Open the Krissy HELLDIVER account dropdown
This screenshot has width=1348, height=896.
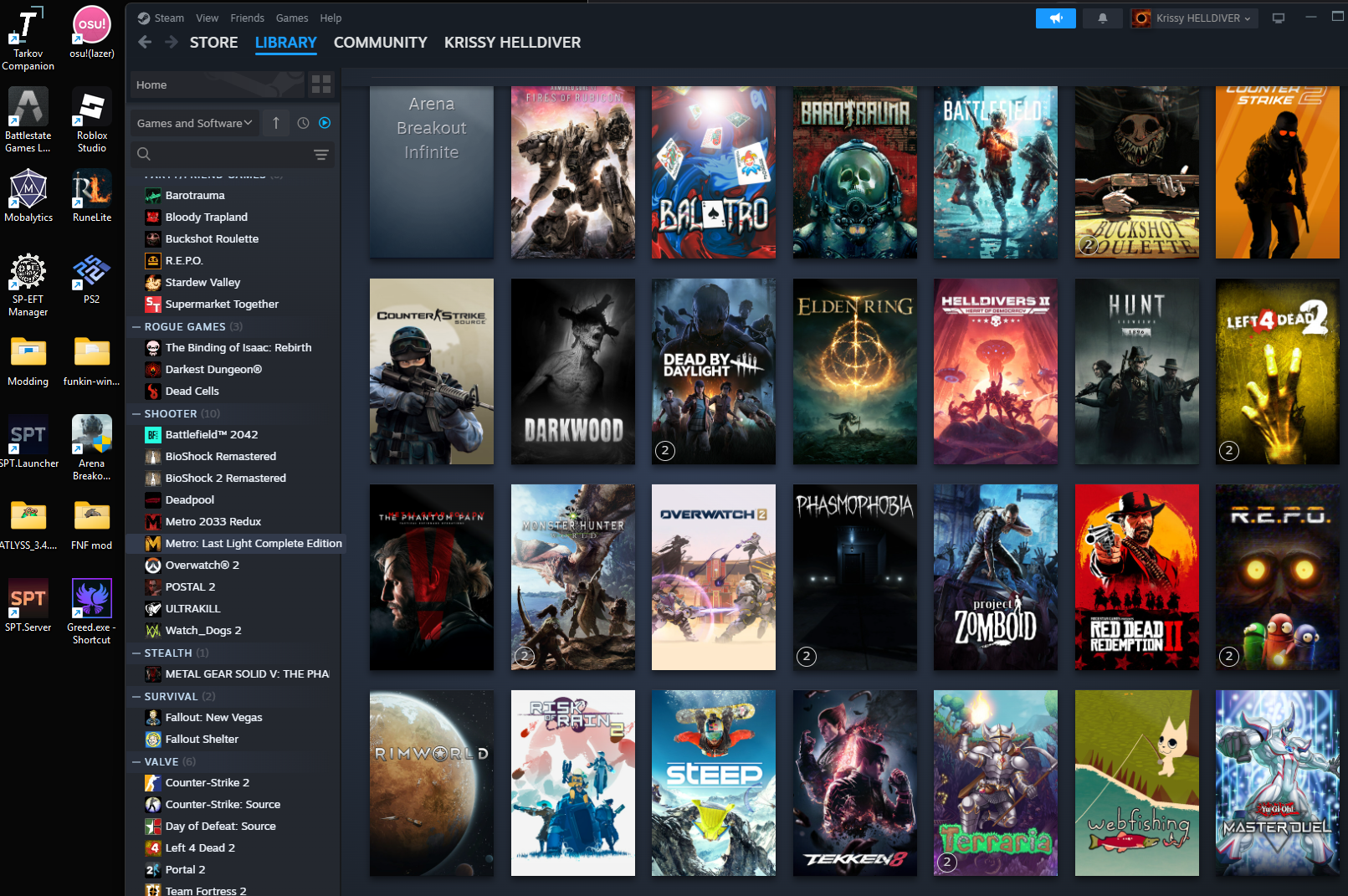coord(1194,18)
